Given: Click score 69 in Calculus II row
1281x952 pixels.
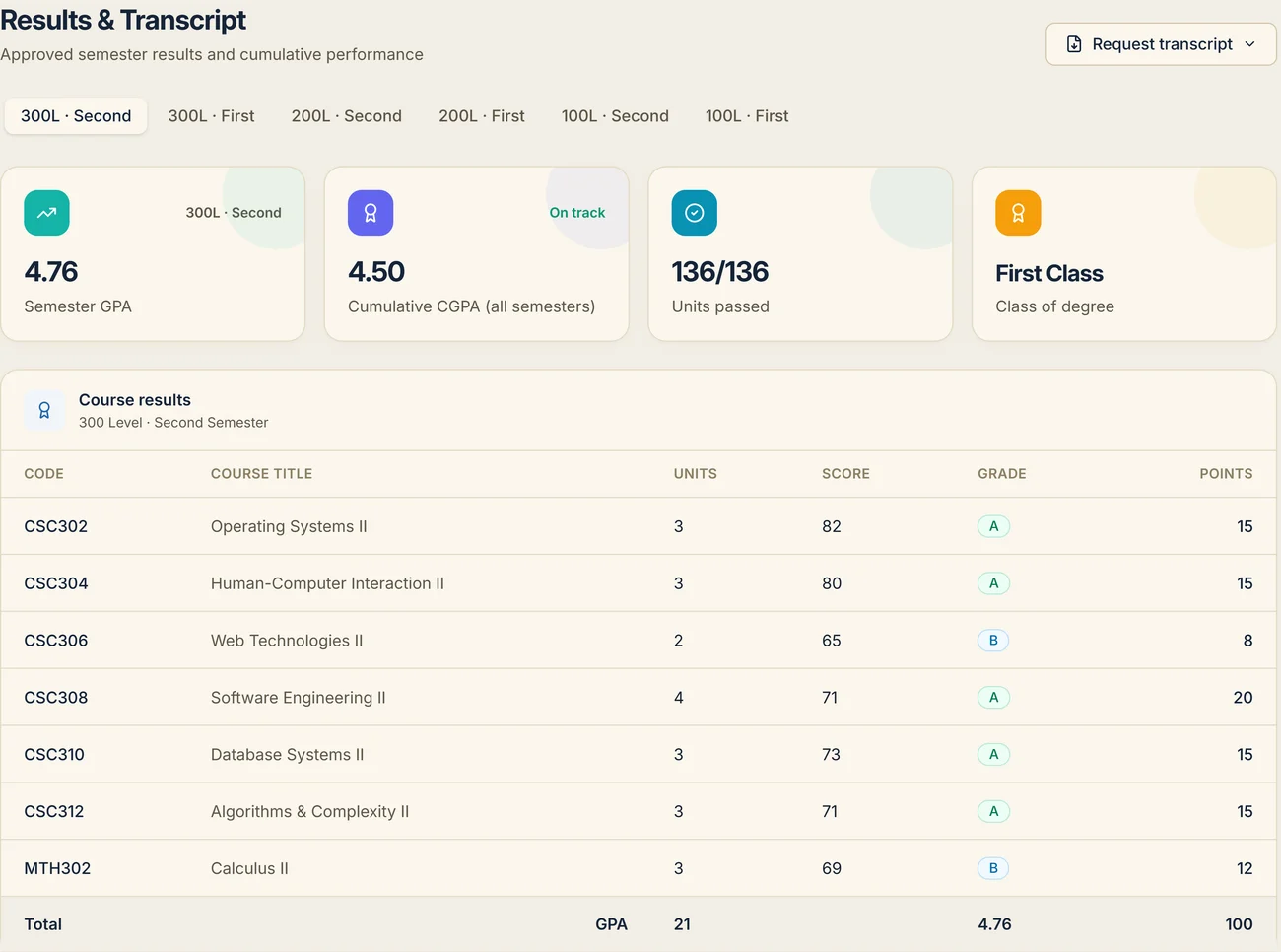Looking at the screenshot, I should tap(832, 869).
